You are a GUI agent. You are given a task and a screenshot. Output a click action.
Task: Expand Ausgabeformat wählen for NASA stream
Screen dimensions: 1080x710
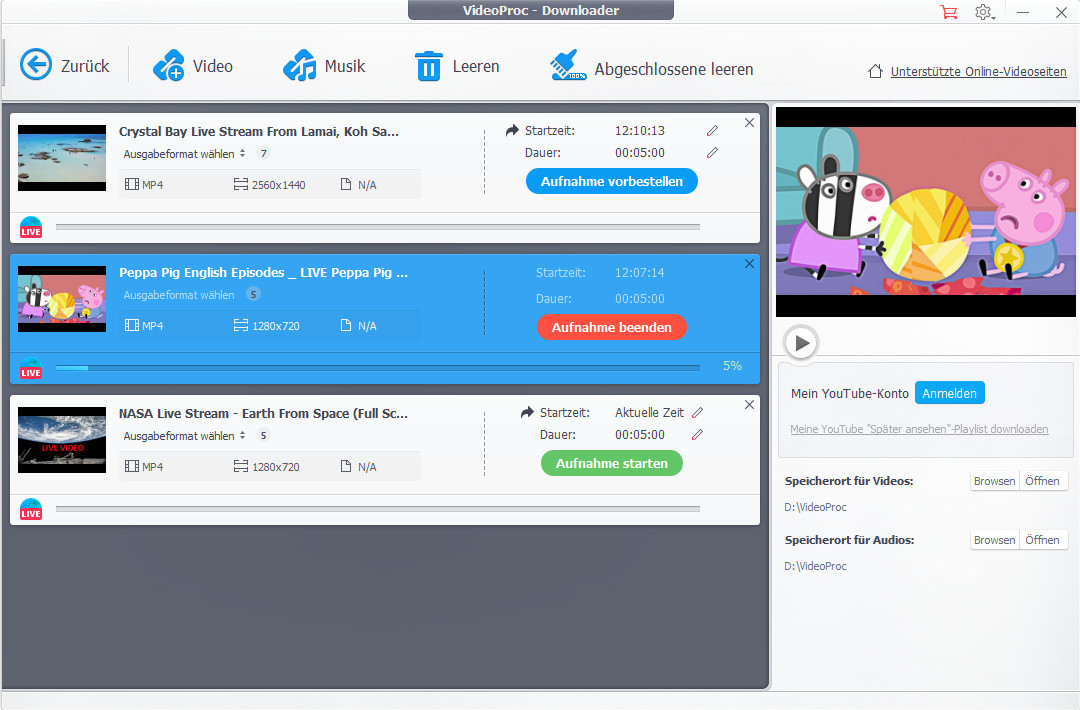184,436
